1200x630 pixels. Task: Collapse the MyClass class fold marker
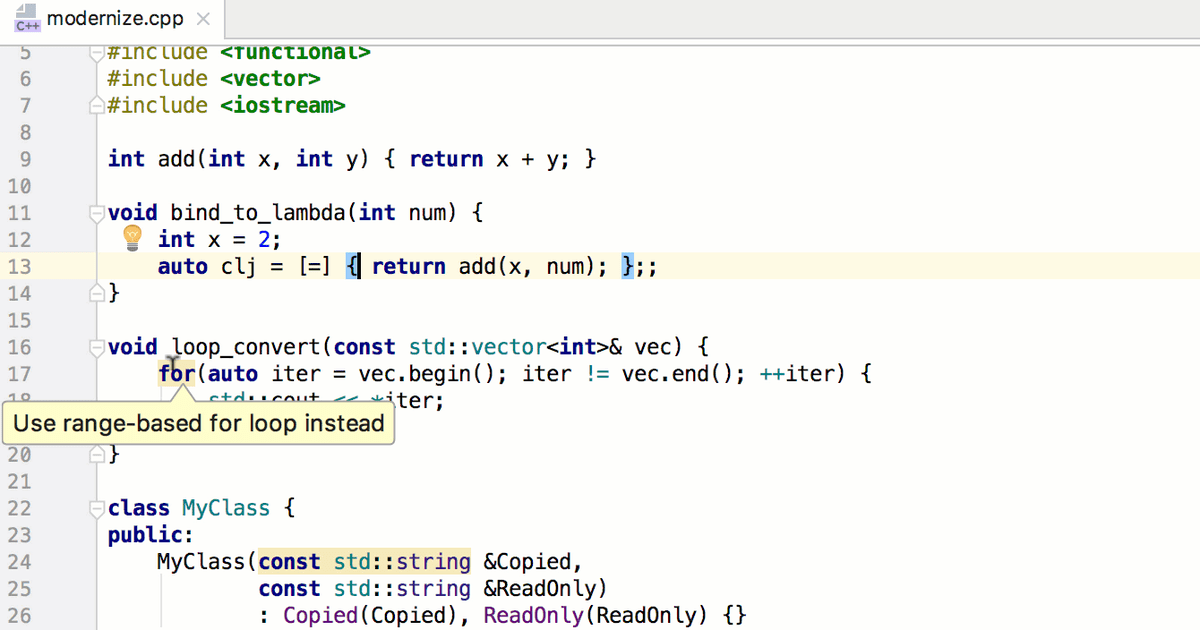pos(96,508)
